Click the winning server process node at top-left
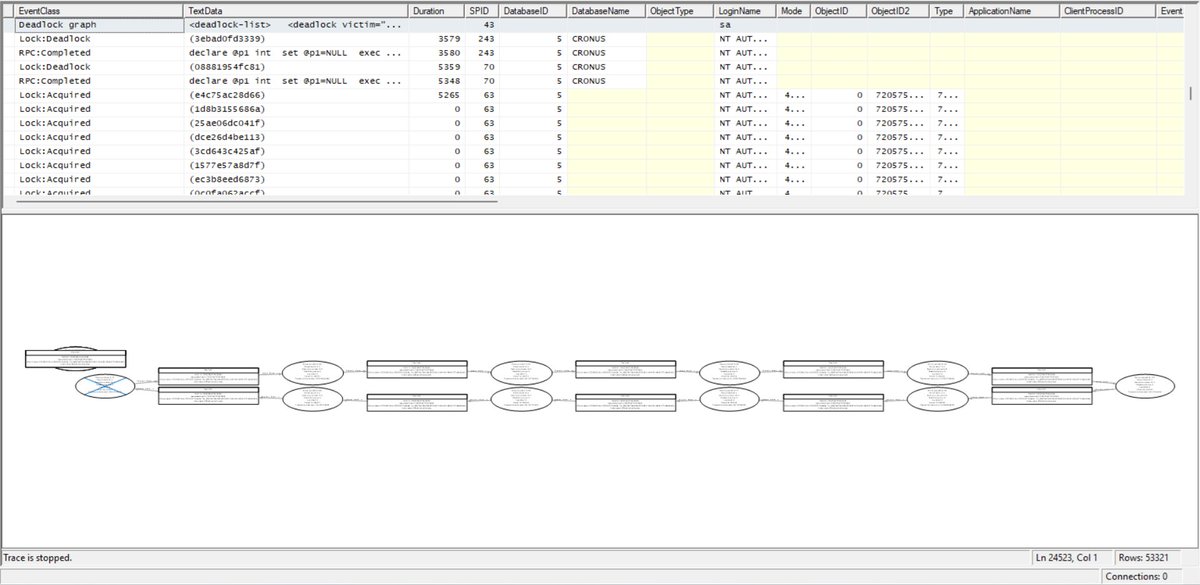This screenshot has height=585, width=1200. pos(75,357)
